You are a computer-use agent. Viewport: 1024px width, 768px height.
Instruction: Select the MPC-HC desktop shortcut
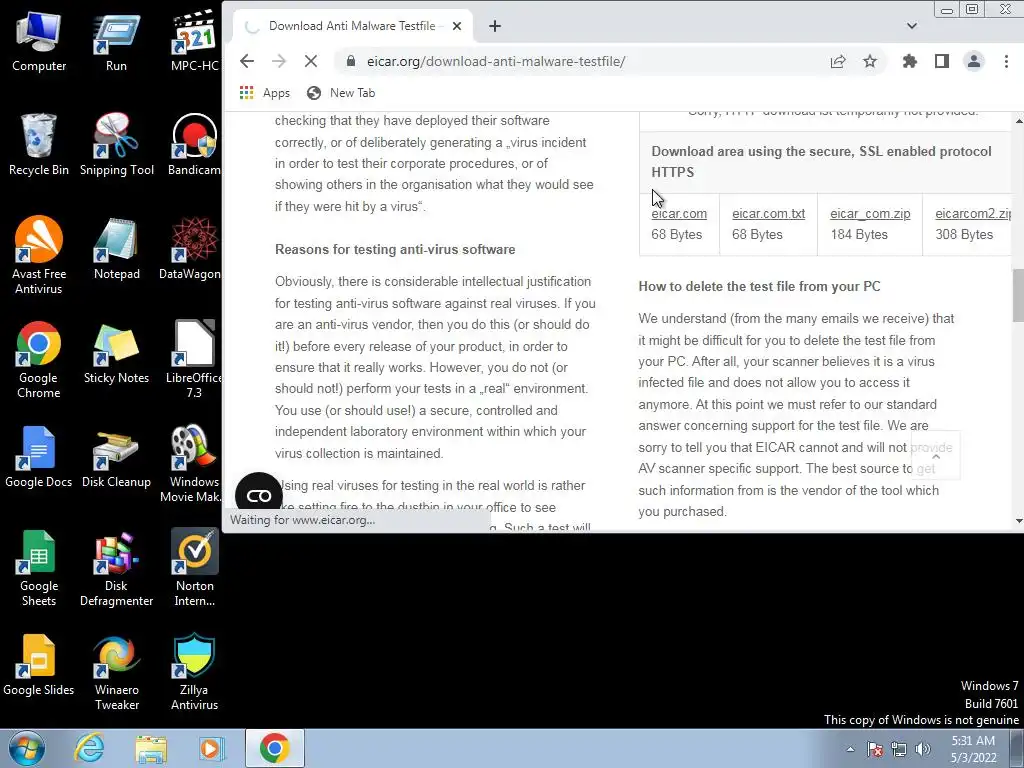pos(194,42)
